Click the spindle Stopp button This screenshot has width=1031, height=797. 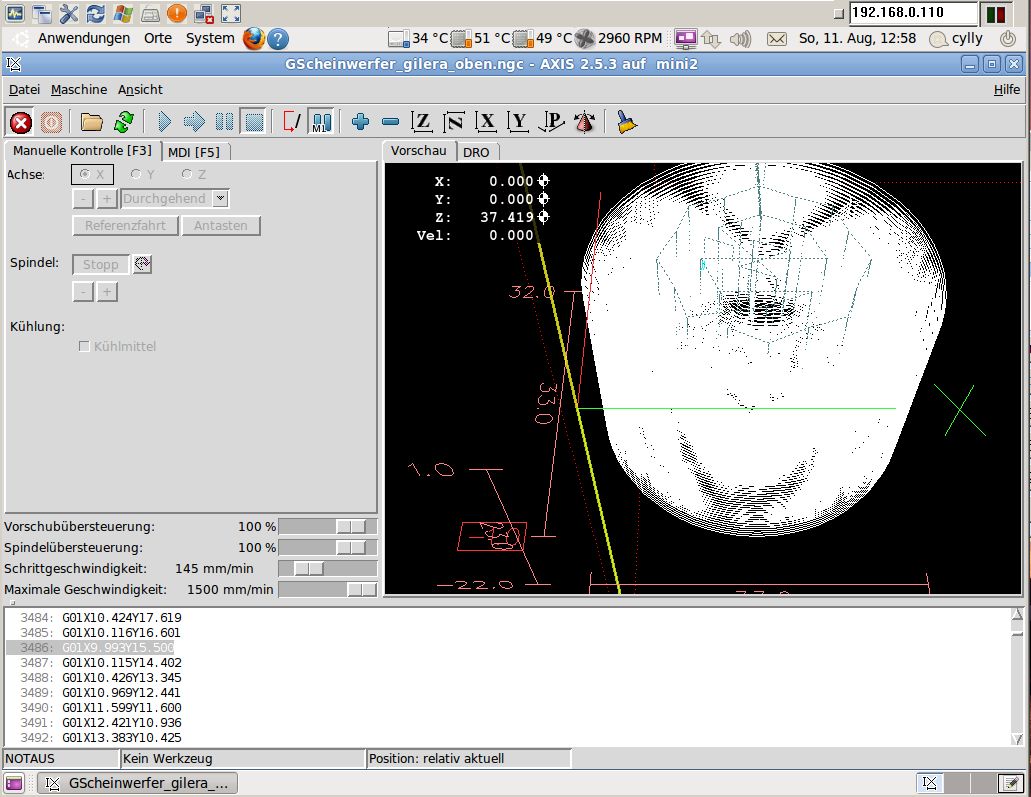pyautogui.click(x=101, y=264)
